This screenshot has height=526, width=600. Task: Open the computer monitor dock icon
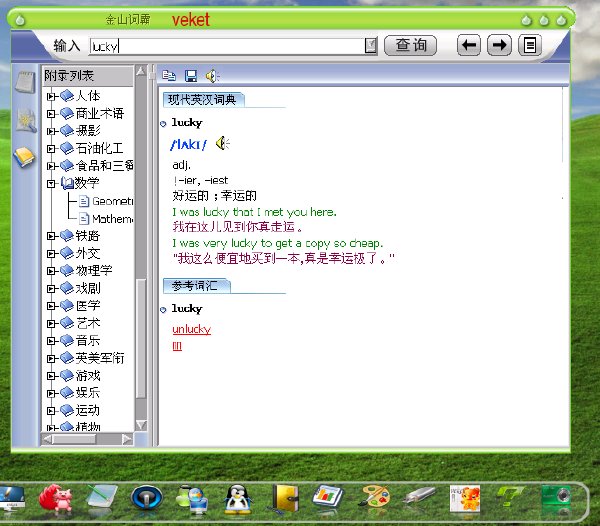(11, 498)
